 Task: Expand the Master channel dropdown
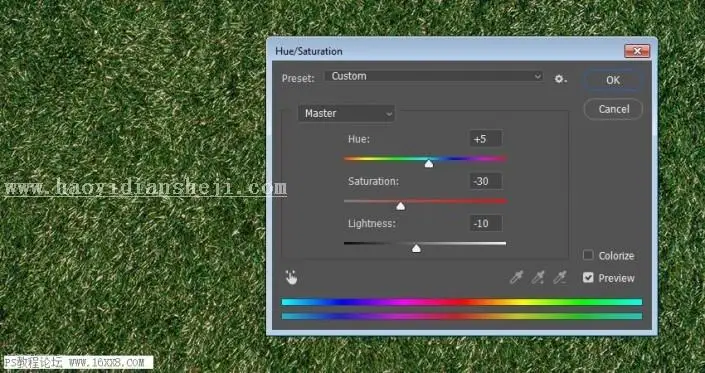coord(346,114)
